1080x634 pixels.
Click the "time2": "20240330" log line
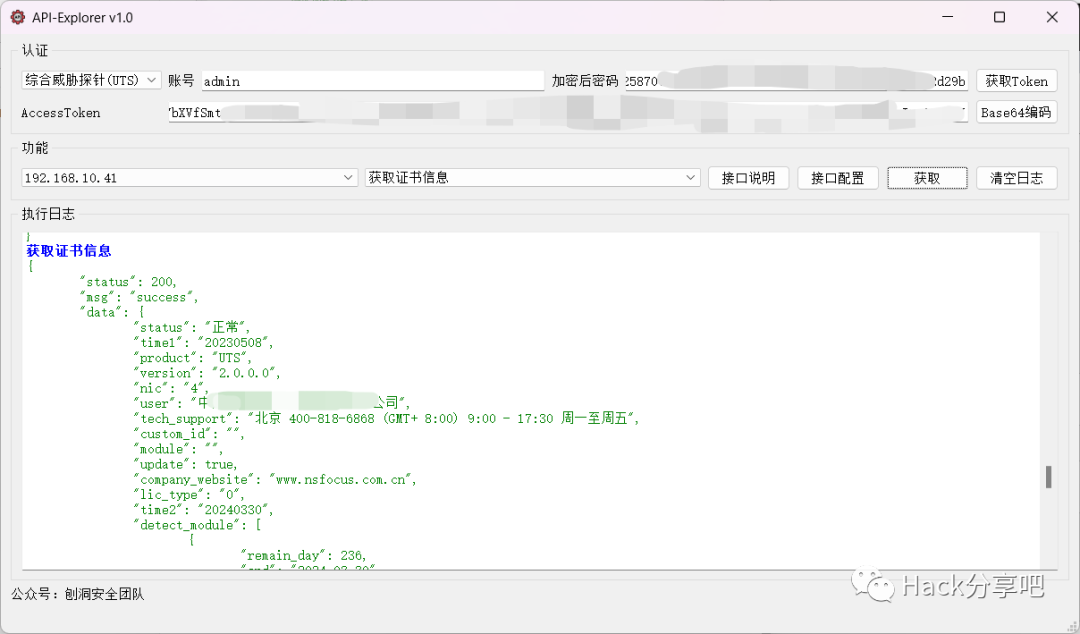[203, 510]
